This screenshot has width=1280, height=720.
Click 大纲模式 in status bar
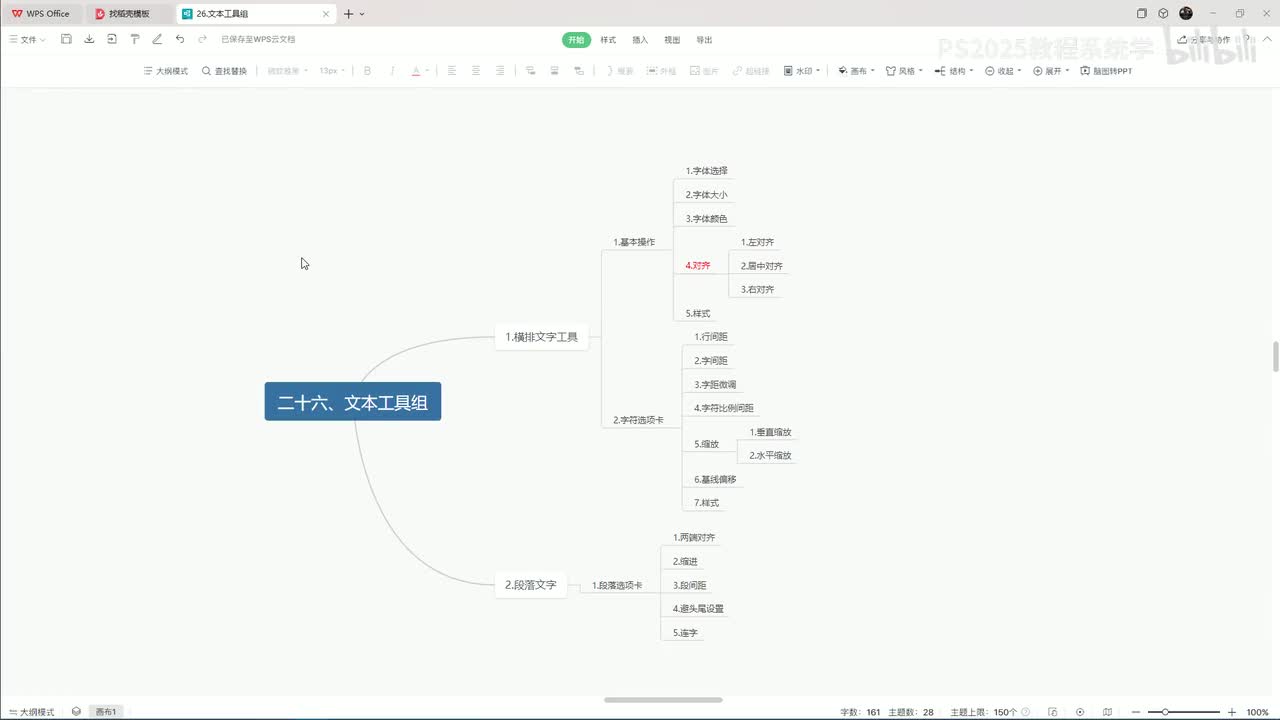pos(31,712)
